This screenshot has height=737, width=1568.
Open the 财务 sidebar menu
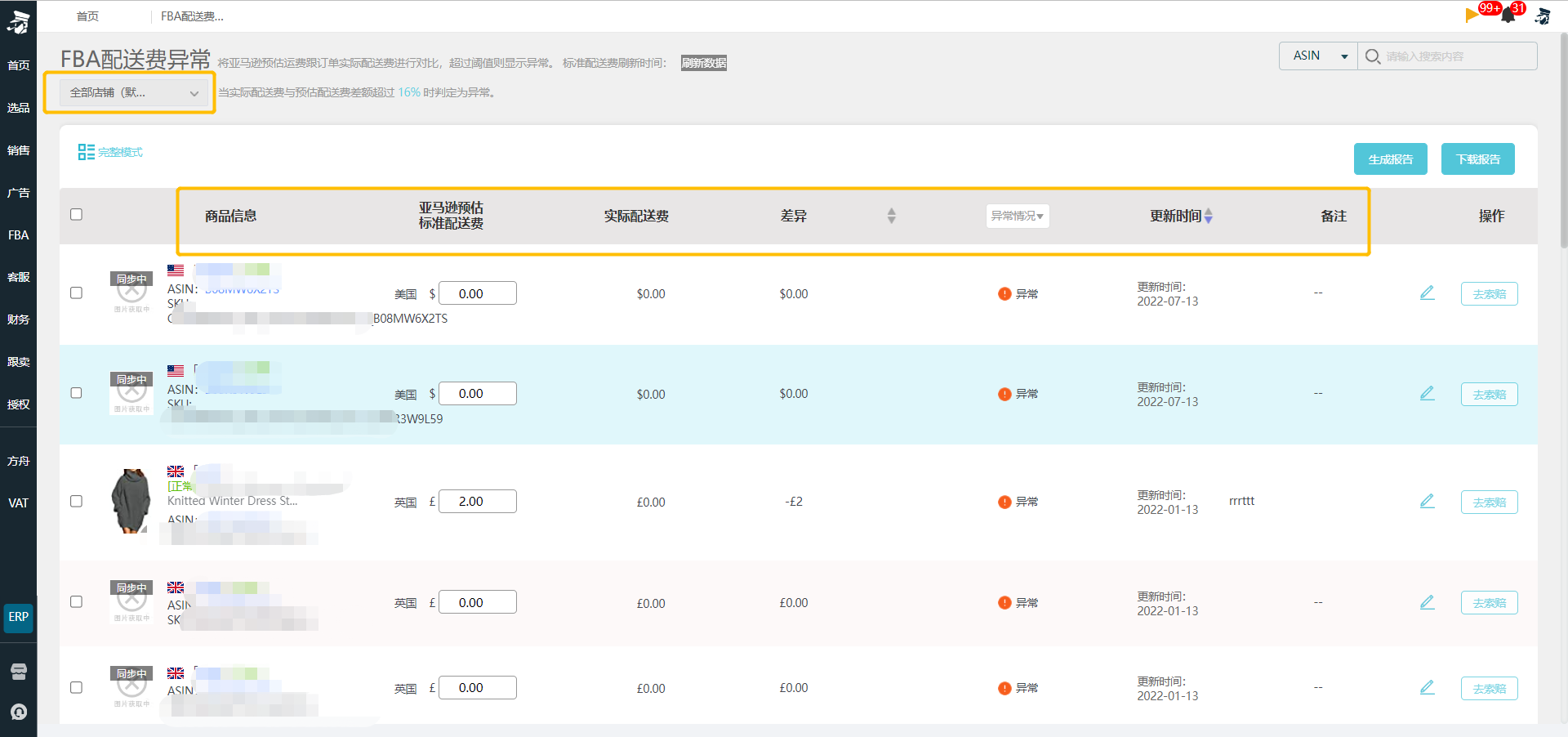[18, 319]
